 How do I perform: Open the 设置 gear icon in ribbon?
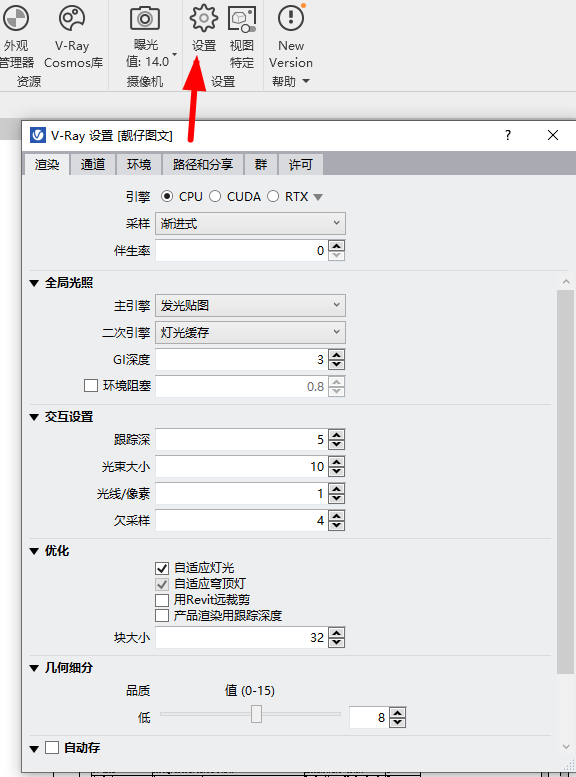click(204, 18)
